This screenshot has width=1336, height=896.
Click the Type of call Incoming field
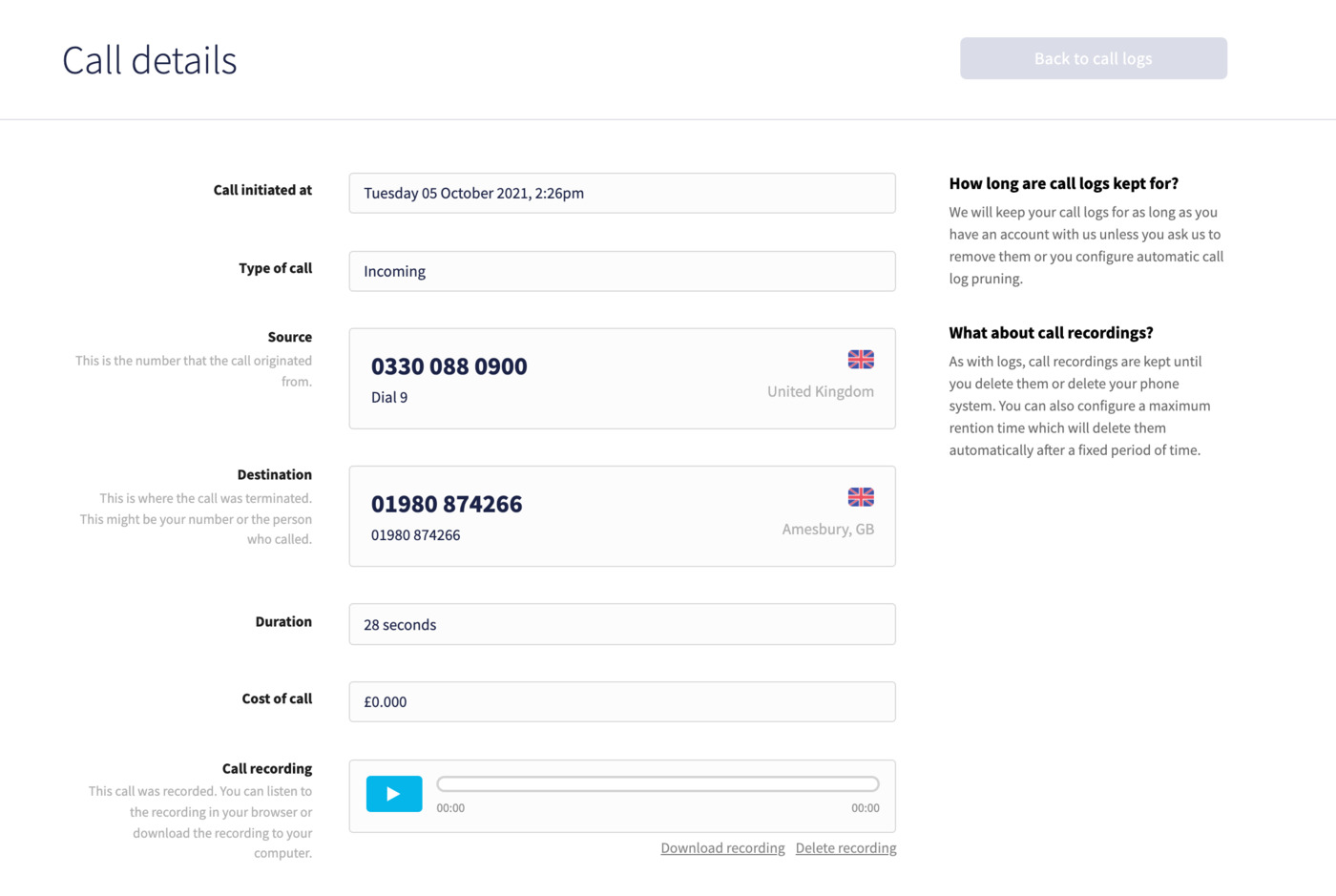622,271
